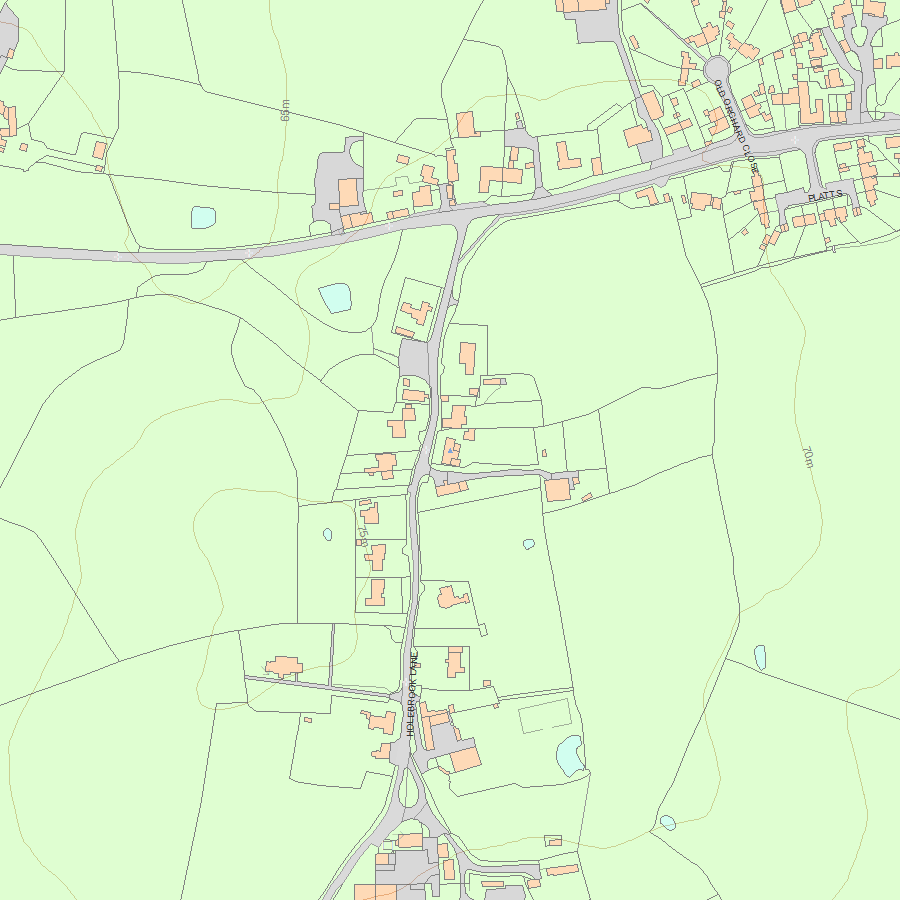Screen dimensions: 900x900
Task: Click the 75m contour label
Action: (x=363, y=535)
